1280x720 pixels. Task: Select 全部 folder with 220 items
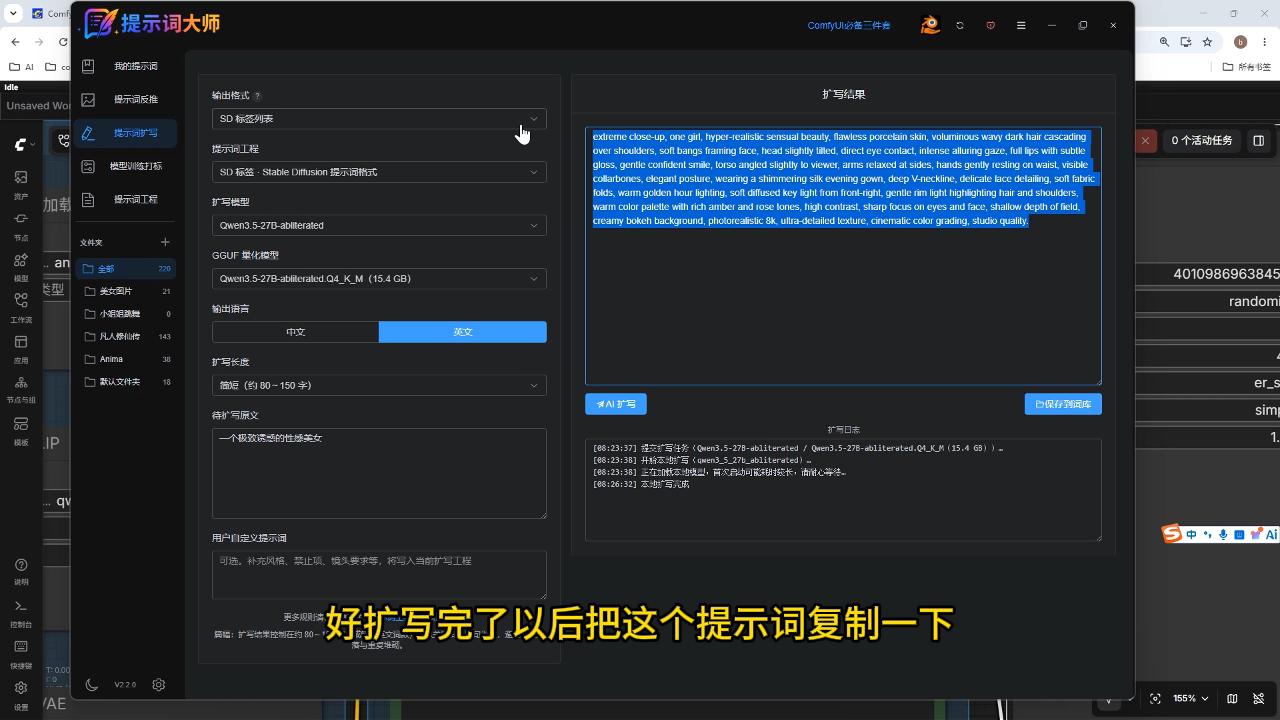pyautogui.click(x=125, y=268)
